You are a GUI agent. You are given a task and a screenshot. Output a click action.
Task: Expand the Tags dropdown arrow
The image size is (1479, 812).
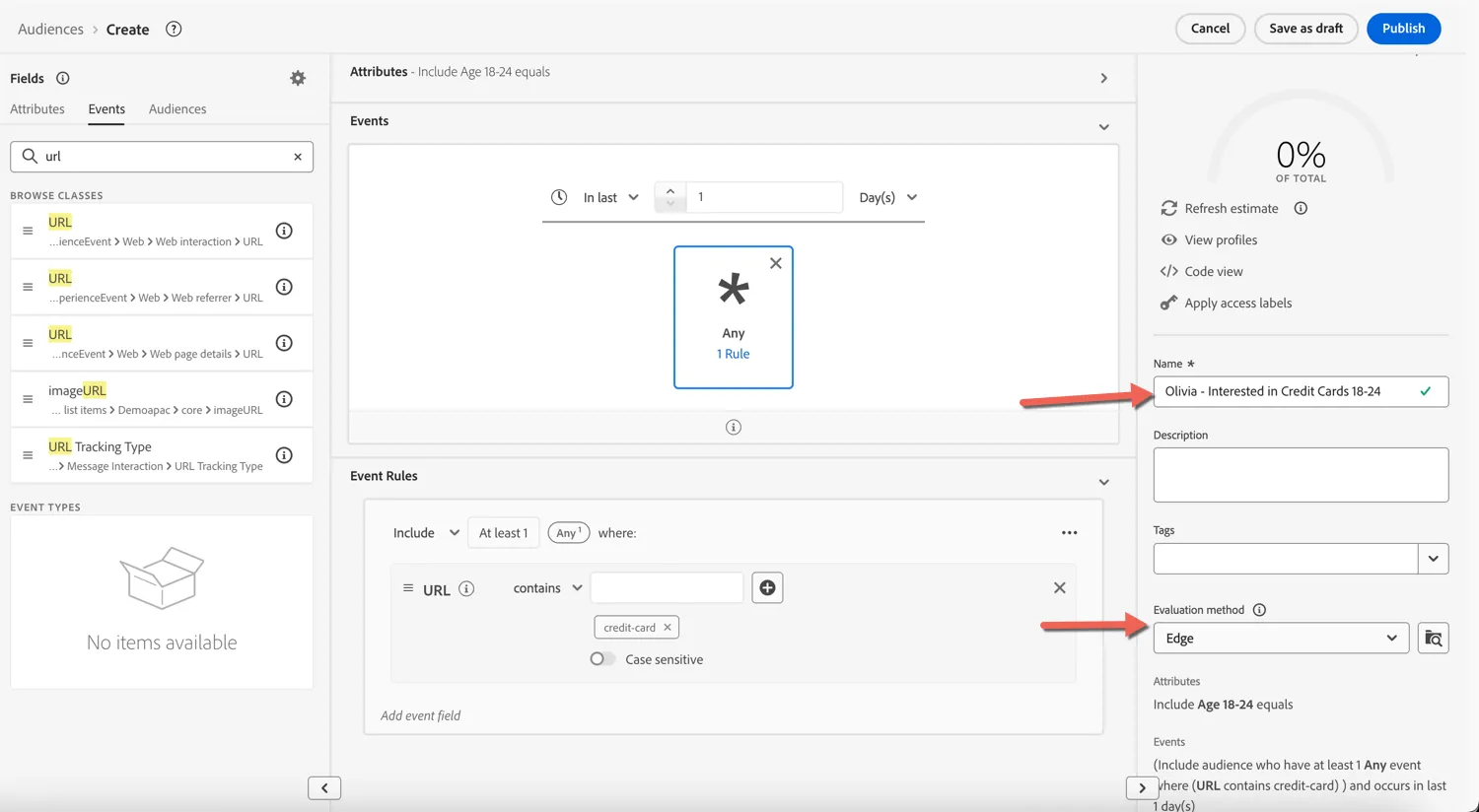tap(1434, 559)
